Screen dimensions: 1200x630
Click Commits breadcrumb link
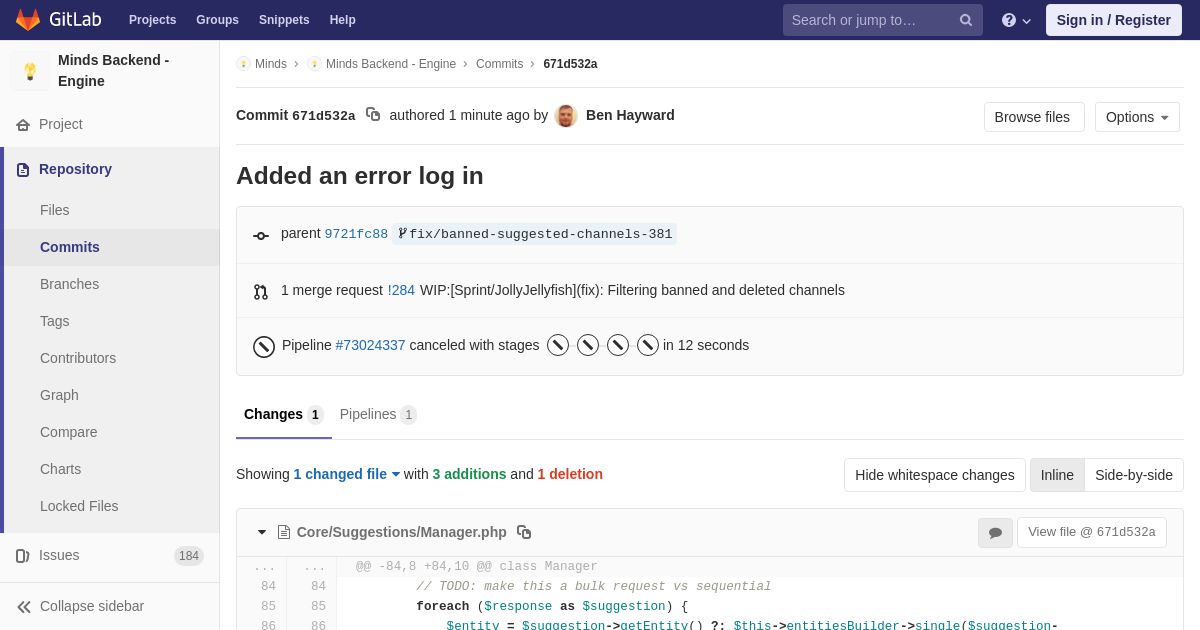tap(499, 64)
